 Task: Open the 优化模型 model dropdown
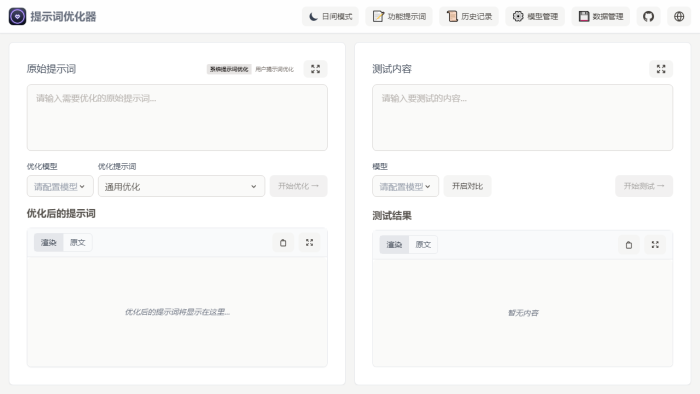pos(60,186)
